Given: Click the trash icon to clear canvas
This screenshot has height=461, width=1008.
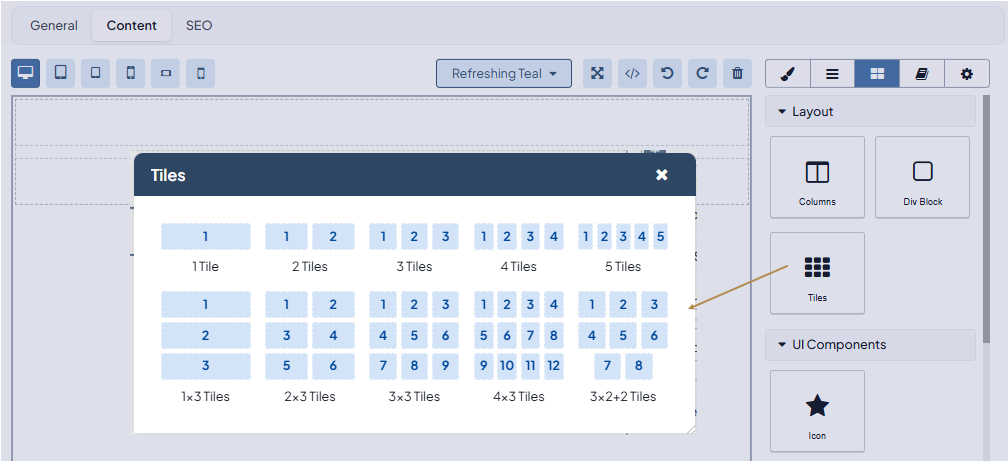Looking at the screenshot, I should pyautogui.click(x=737, y=73).
